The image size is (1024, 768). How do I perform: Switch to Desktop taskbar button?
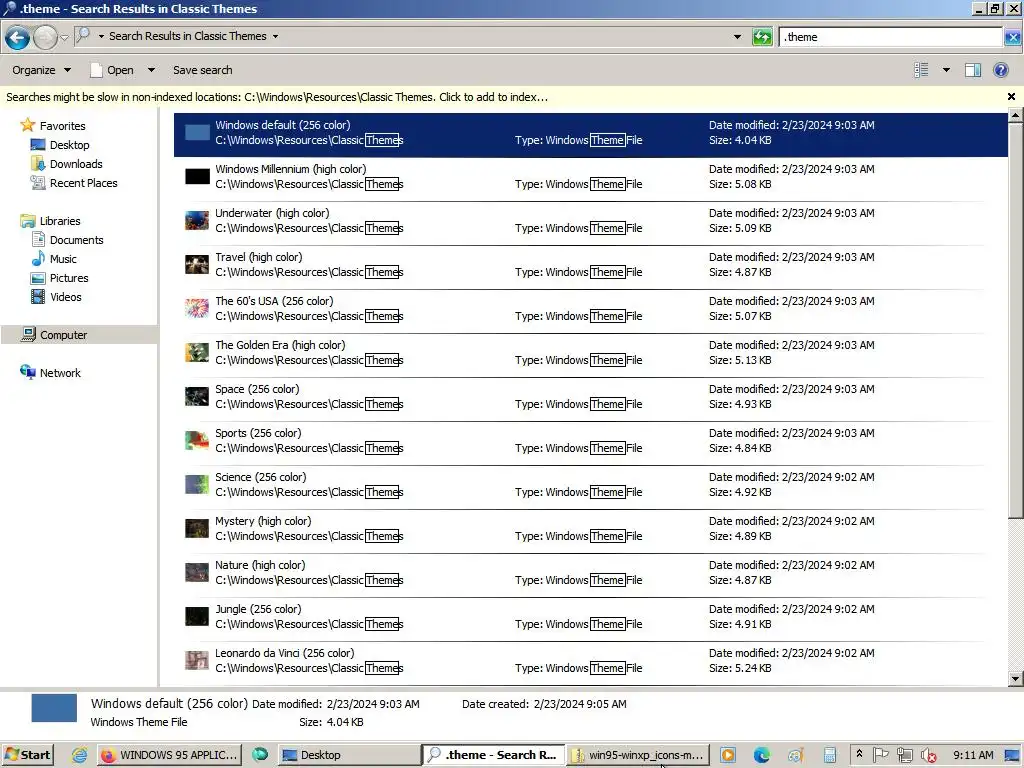348,756
